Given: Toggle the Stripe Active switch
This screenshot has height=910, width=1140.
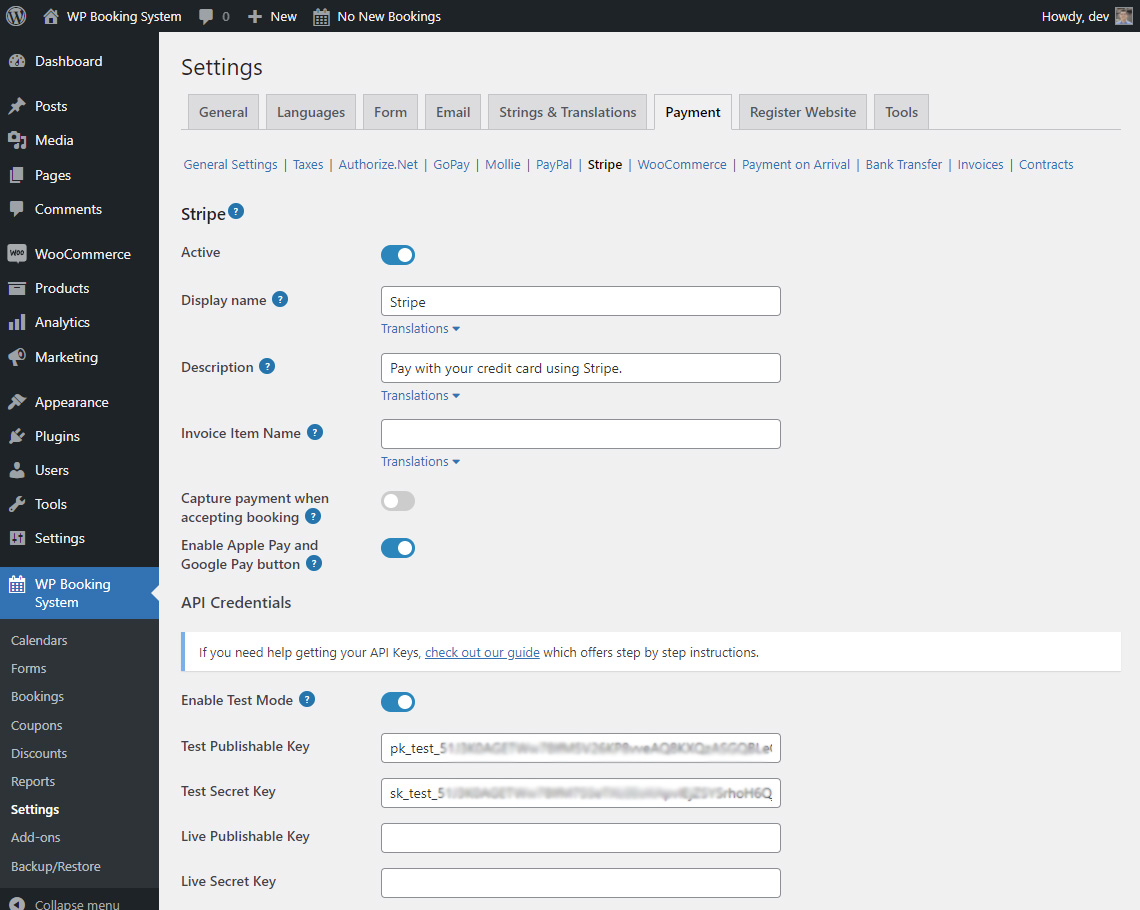Looking at the screenshot, I should click(x=398, y=255).
